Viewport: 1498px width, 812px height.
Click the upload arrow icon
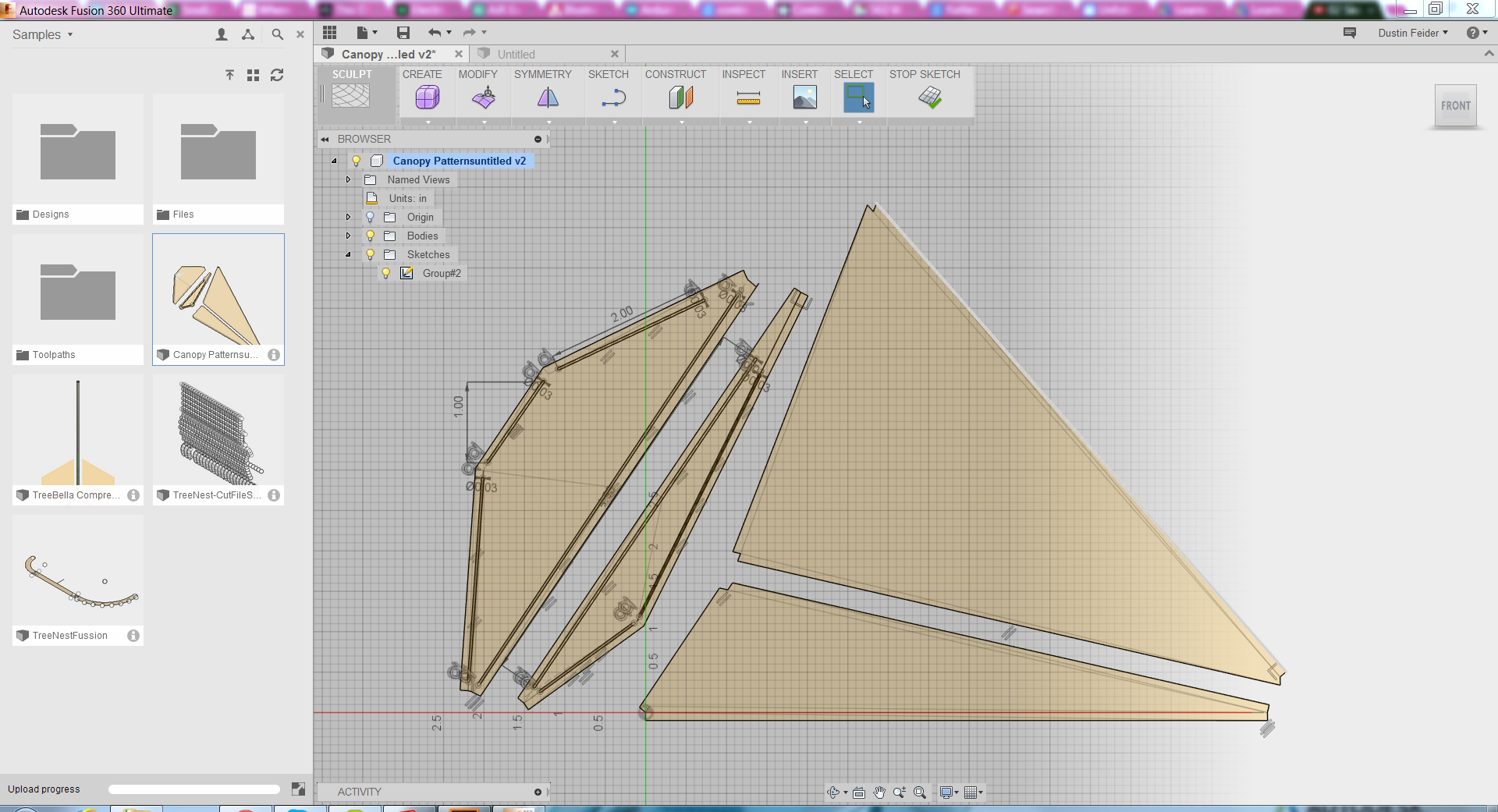pyautogui.click(x=229, y=75)
